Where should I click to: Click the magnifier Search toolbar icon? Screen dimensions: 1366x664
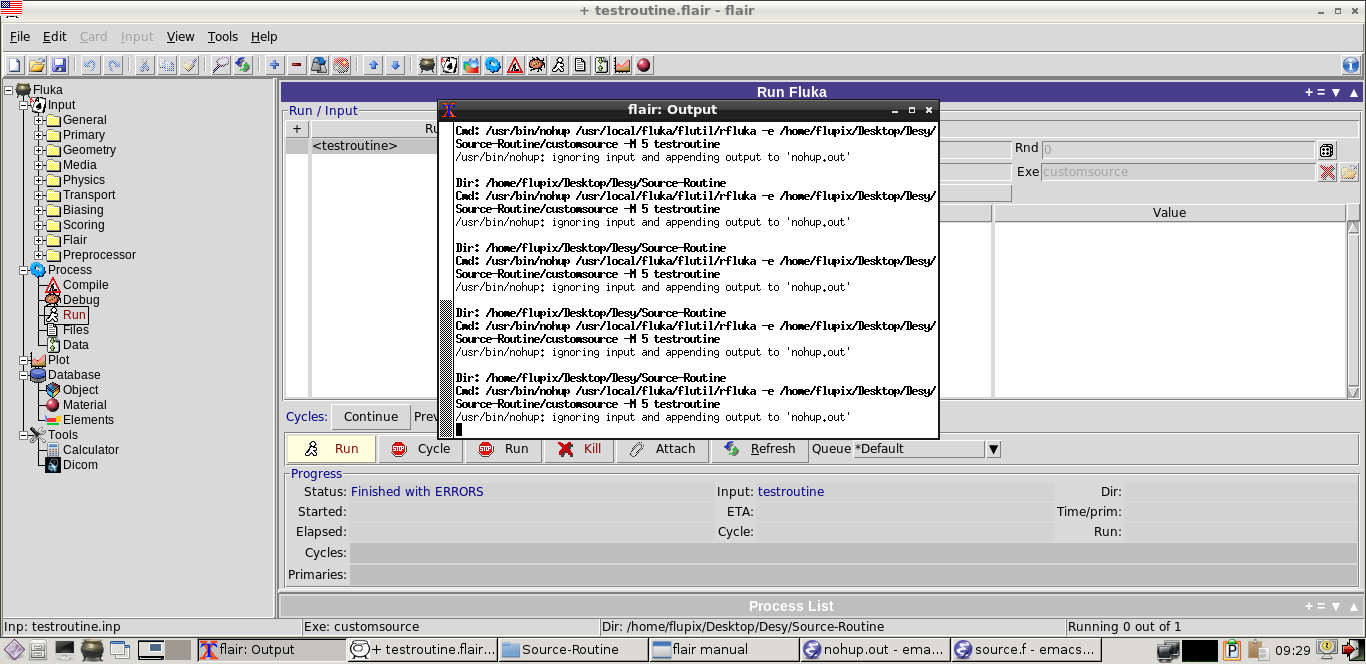pyautogui.click(x=220, y=65)
